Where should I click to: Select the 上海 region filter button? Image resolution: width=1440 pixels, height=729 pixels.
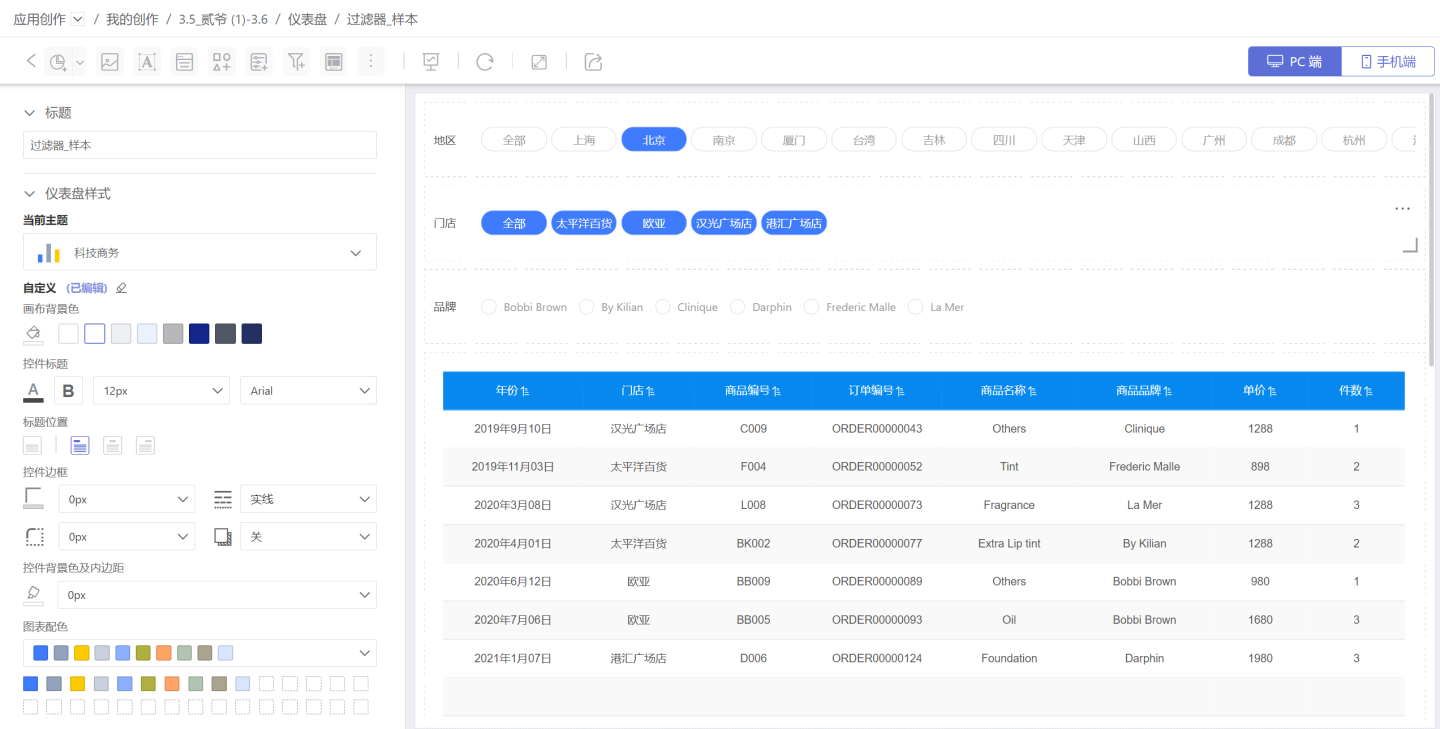tap(584, 140)
